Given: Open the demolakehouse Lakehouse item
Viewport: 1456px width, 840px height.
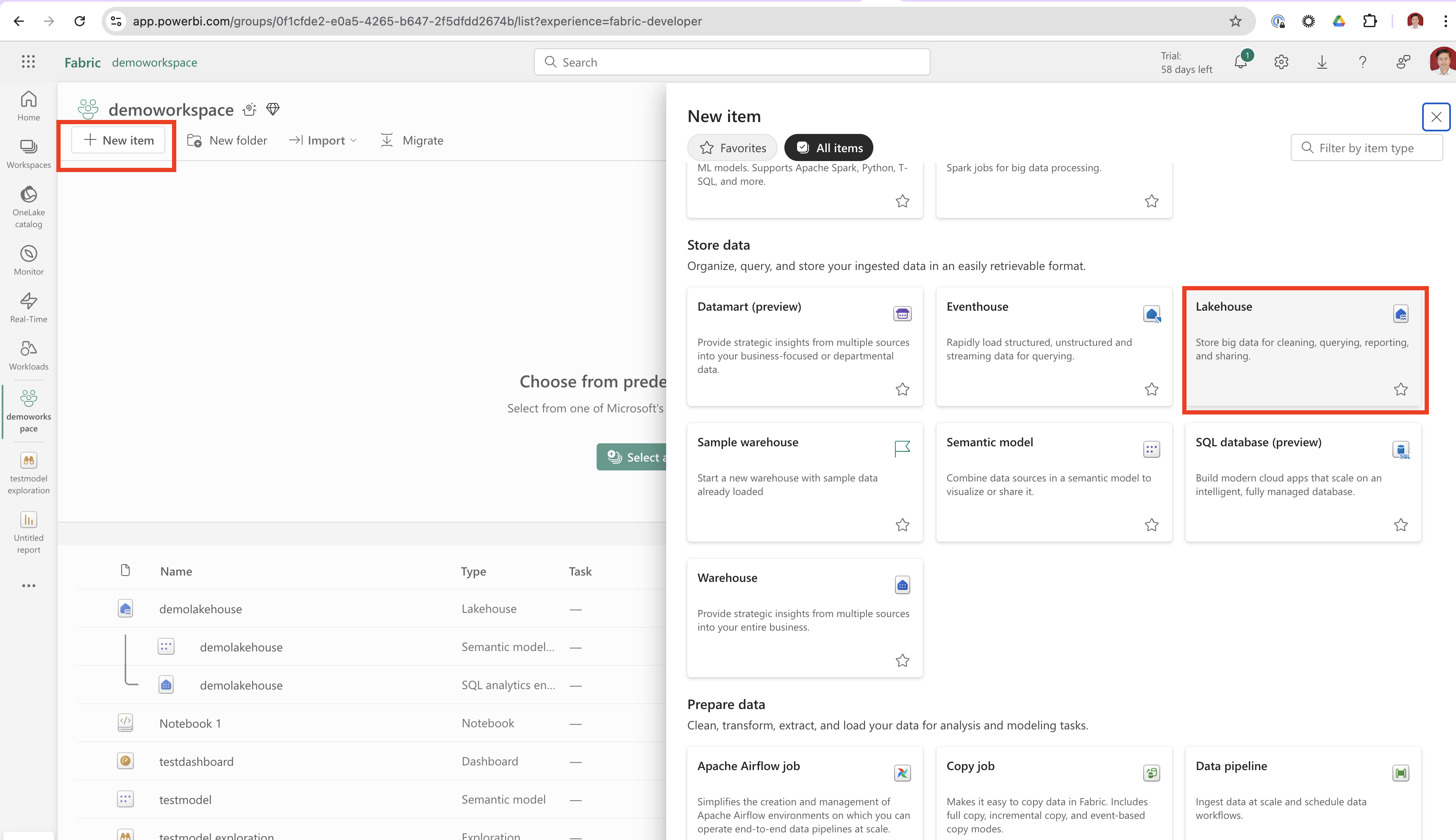Looking at the screenshot, I should click(x=200, y=609).
